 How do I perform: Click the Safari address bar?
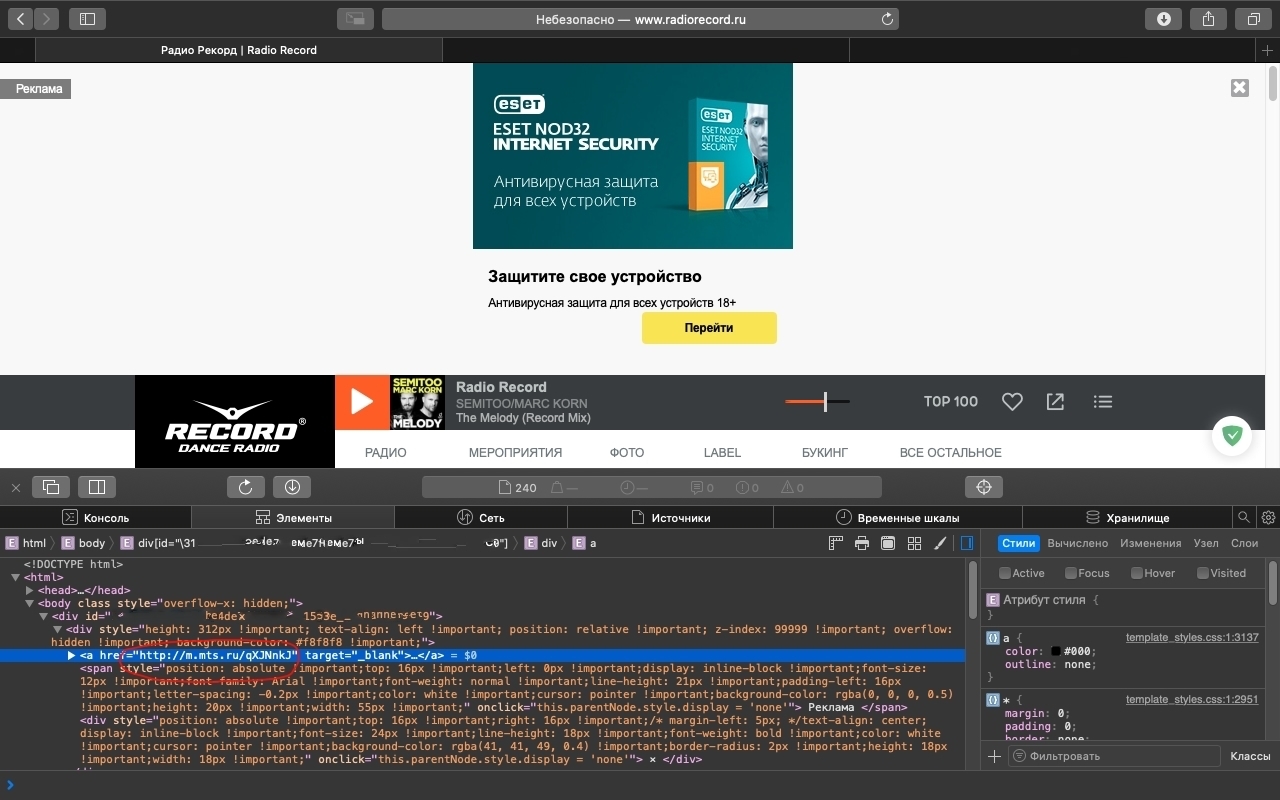tap(640, 19)
